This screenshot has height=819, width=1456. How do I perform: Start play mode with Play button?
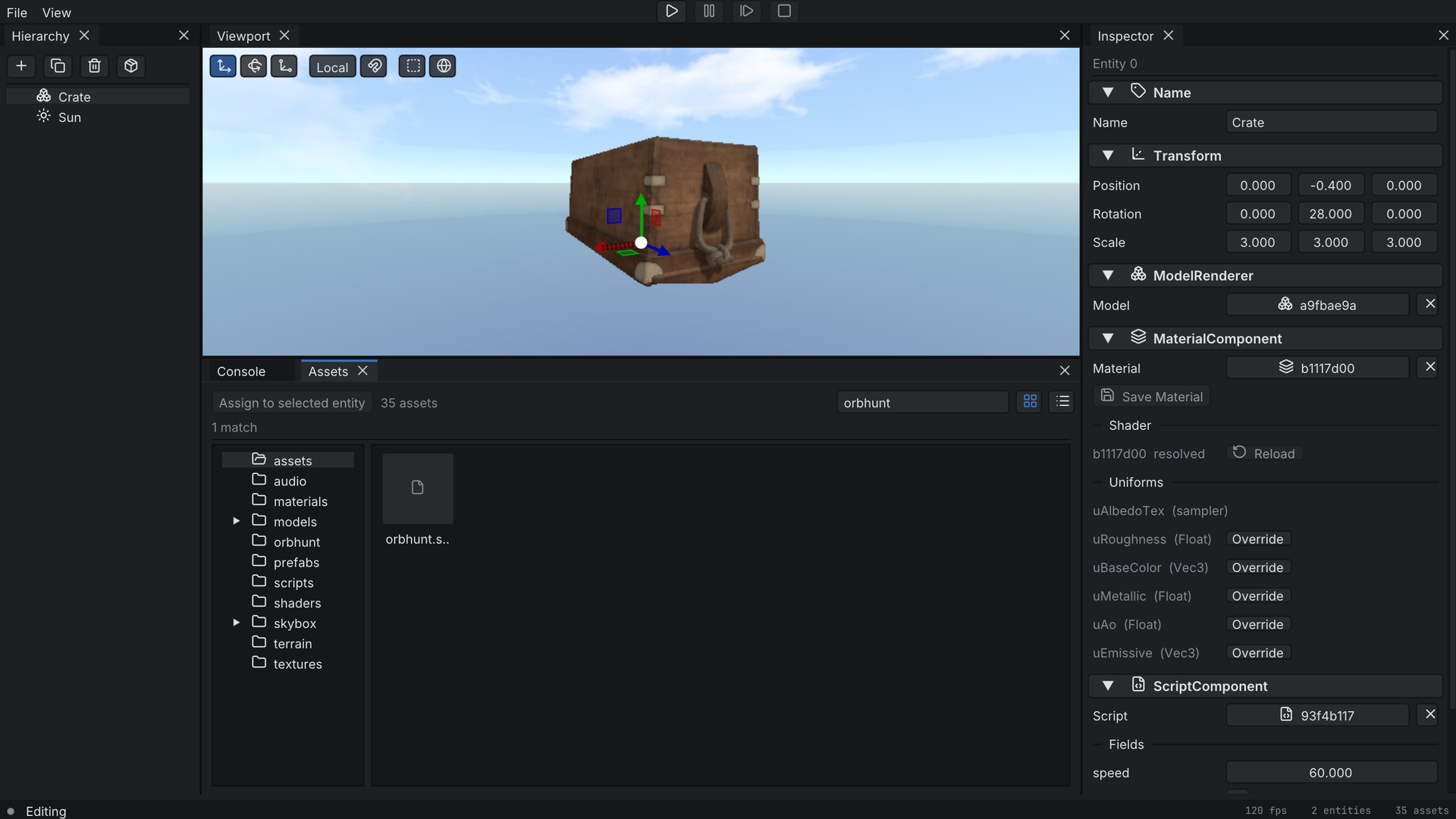[671, 11]
